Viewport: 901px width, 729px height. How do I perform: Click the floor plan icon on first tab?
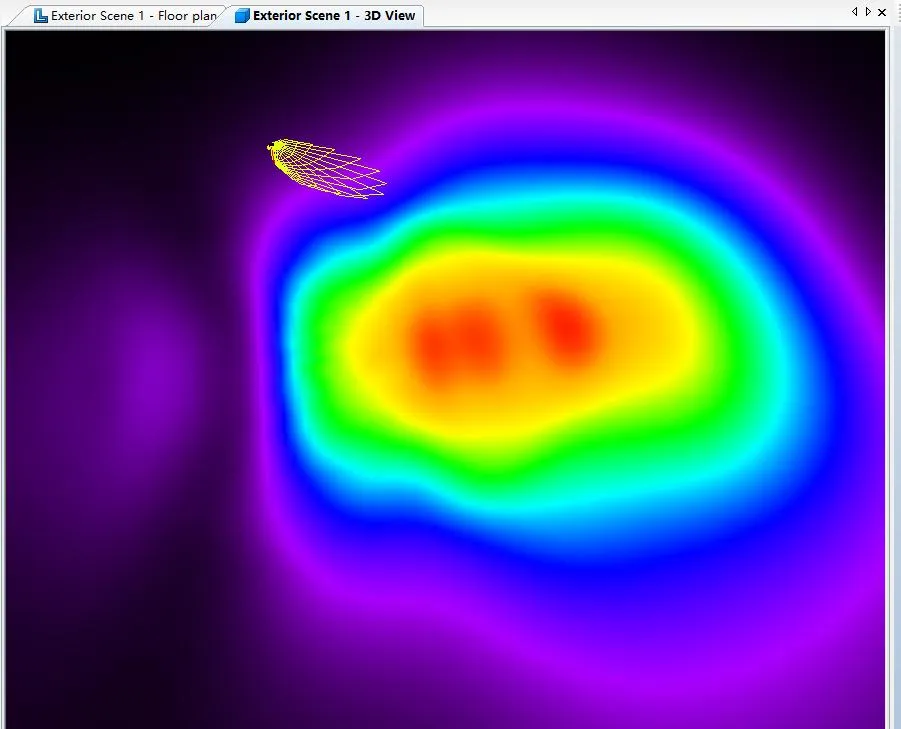point(41,16)
